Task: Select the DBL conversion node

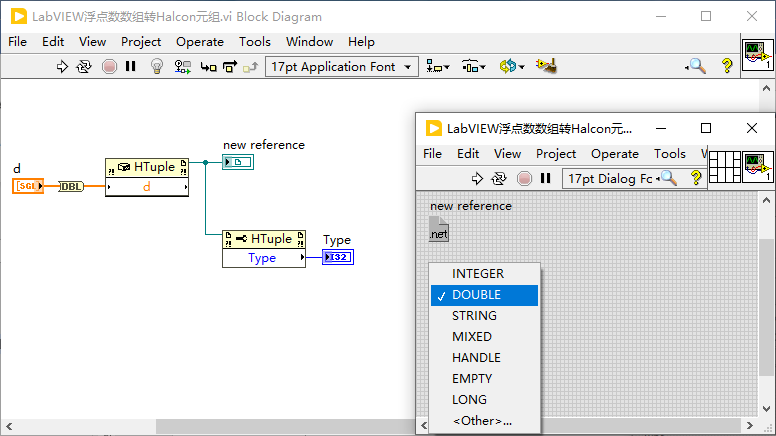Action: point(71,187)
